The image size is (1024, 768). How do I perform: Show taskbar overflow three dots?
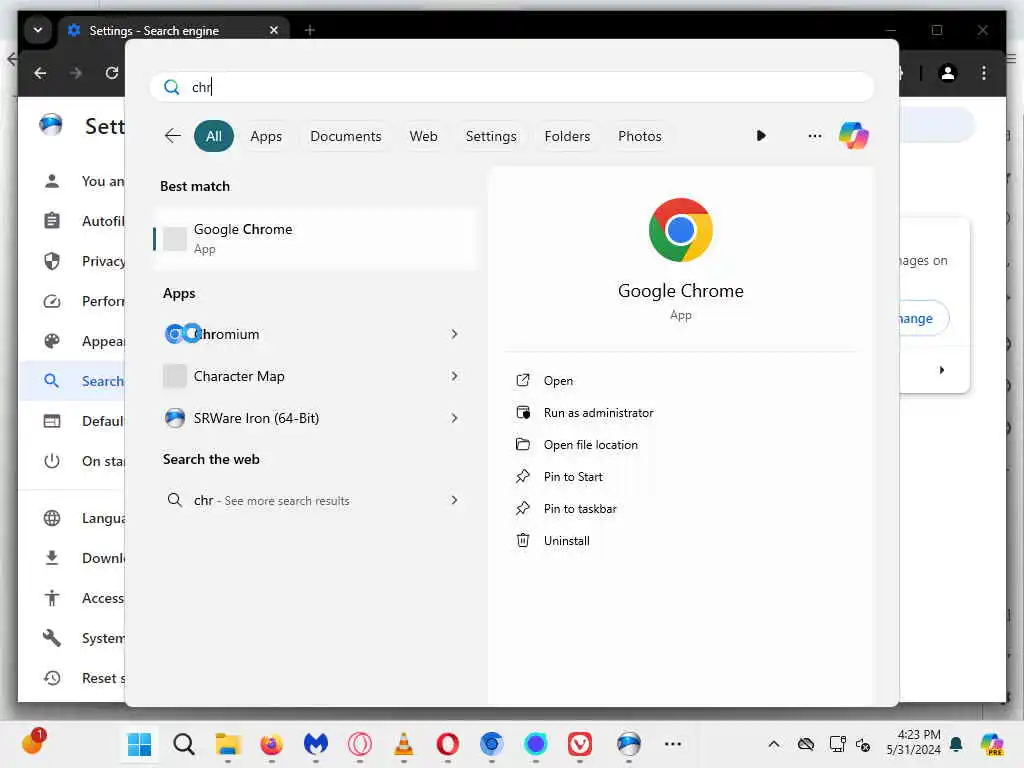click(x=673, y=744)
